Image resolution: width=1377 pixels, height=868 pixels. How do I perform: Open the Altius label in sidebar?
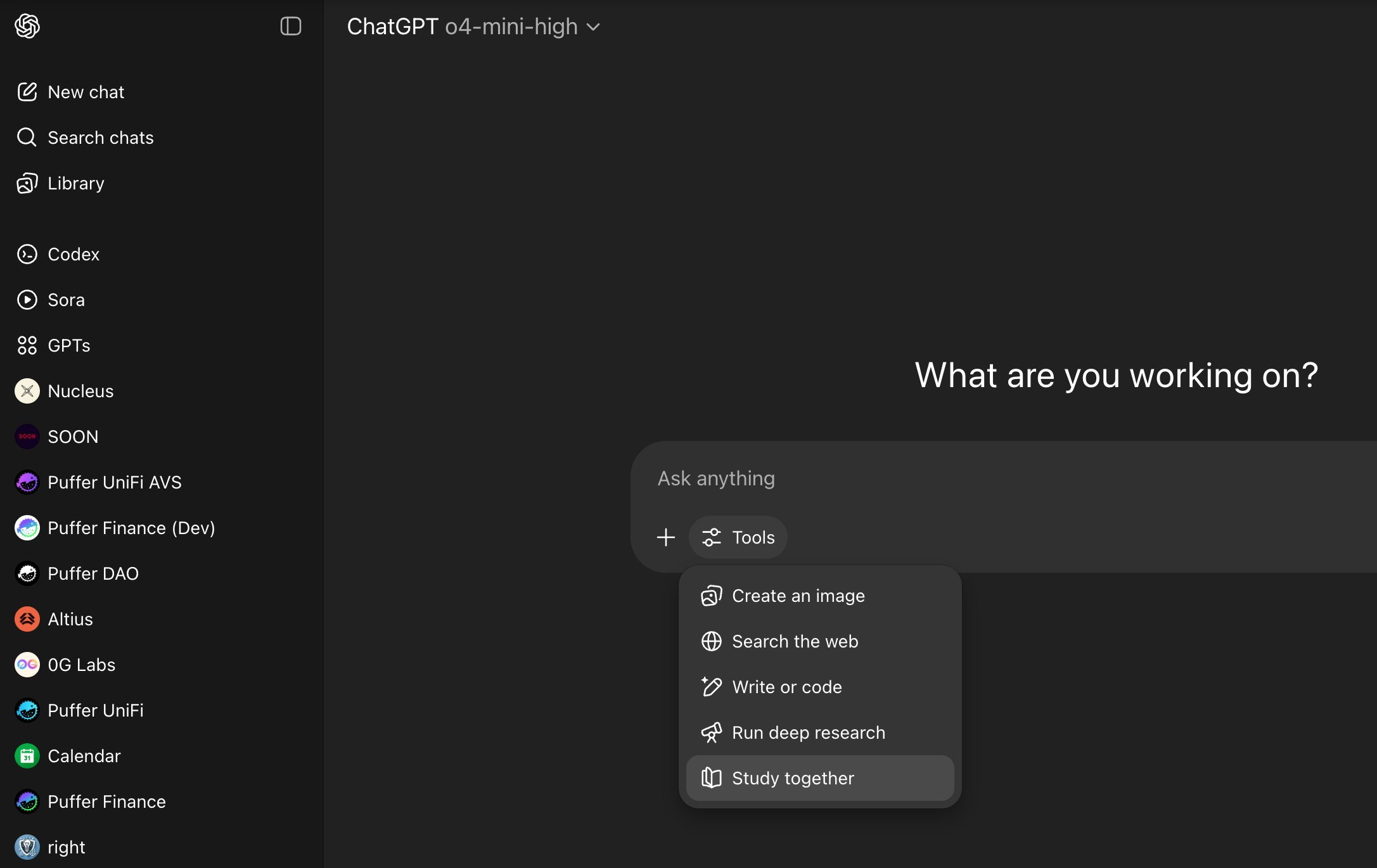(x=70, y=619)
